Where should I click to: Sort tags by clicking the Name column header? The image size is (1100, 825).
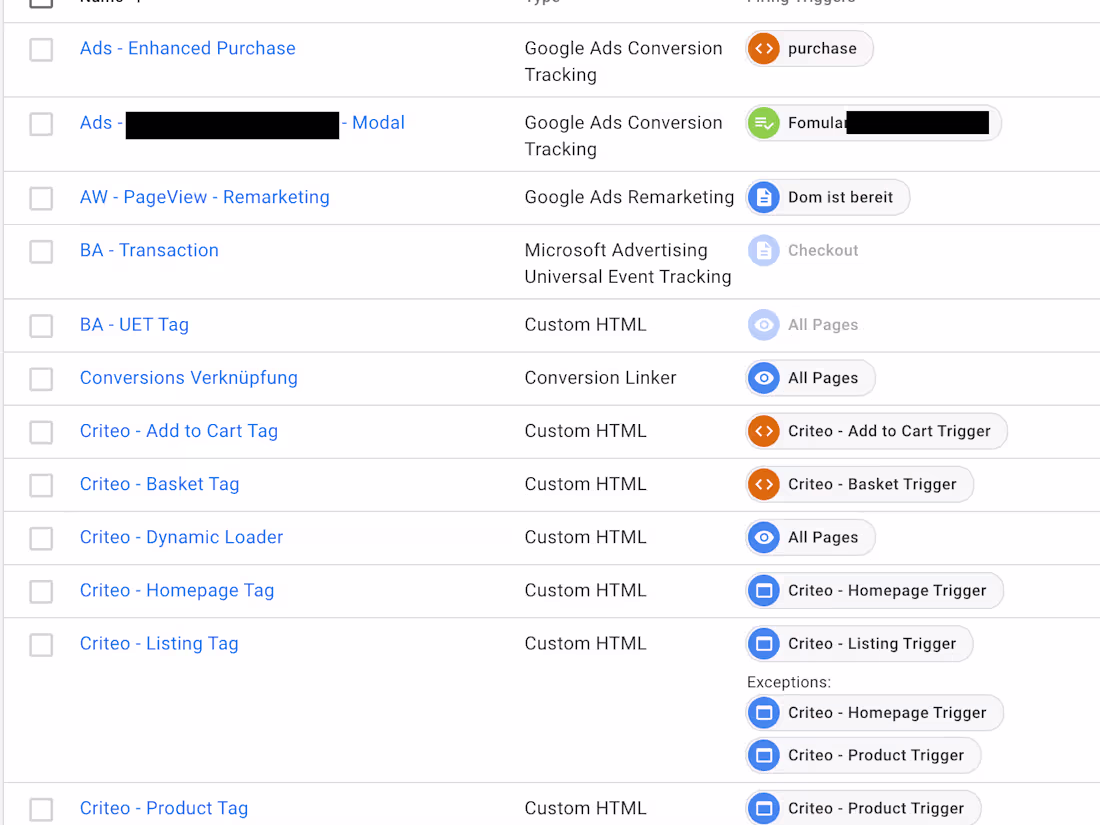pyautogui.click(x=100, y=2)
